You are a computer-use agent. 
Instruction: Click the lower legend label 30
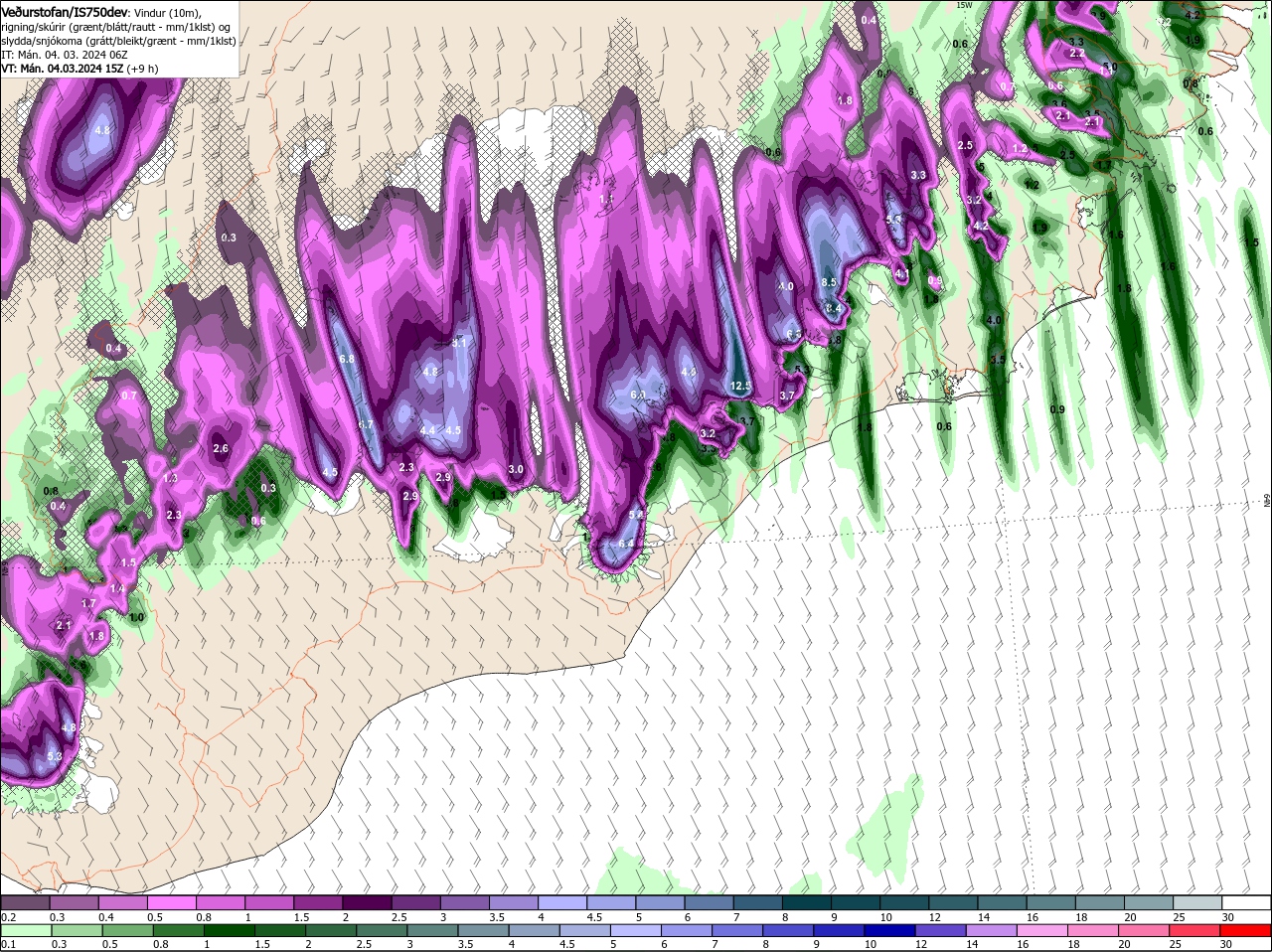1228,945
